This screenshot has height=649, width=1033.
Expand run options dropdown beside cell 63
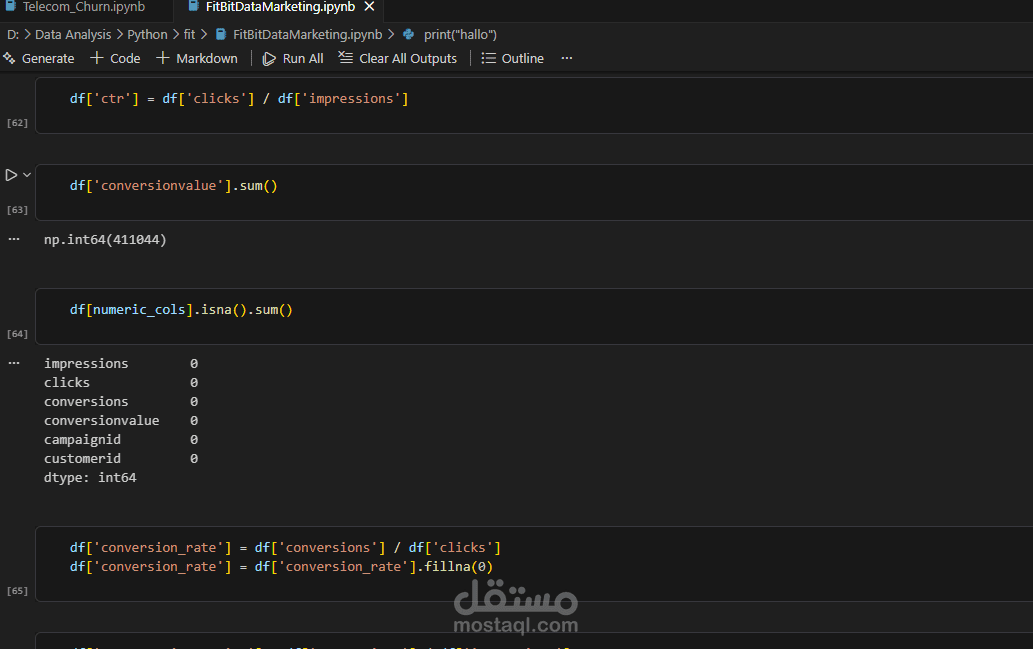tap(27, 175)
